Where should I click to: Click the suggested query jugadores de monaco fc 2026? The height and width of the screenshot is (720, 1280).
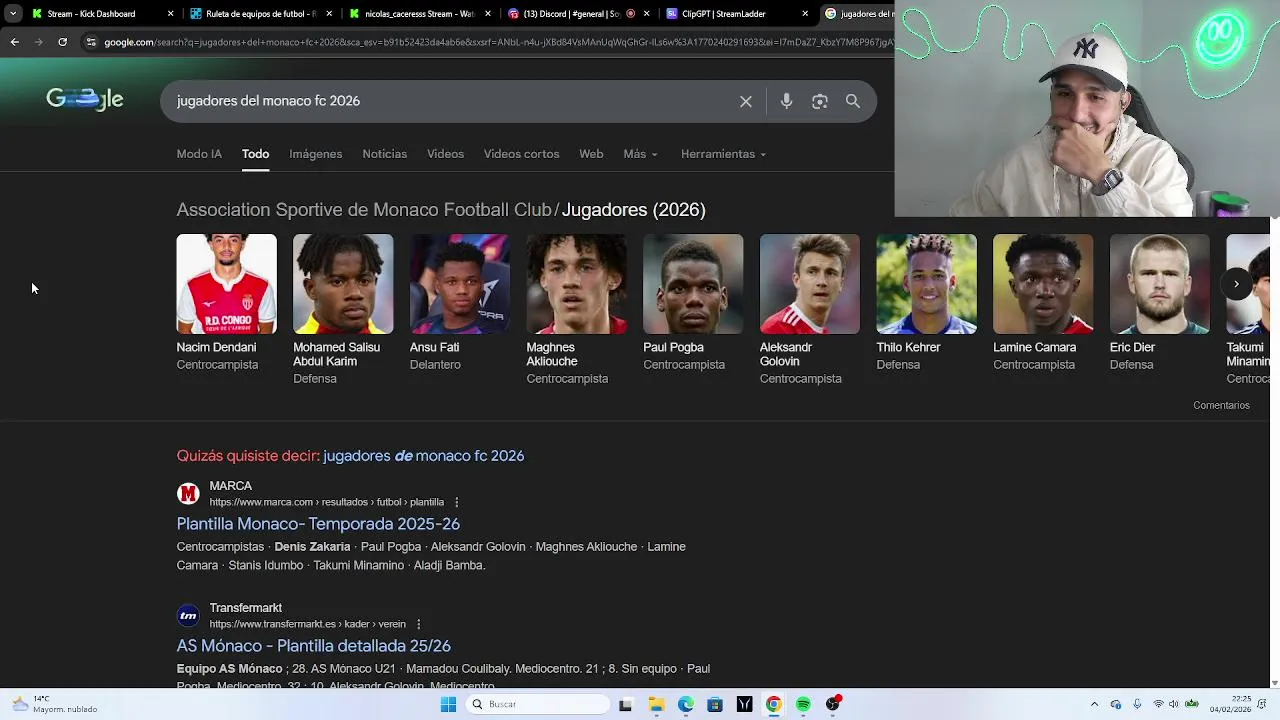click(423, 456)
